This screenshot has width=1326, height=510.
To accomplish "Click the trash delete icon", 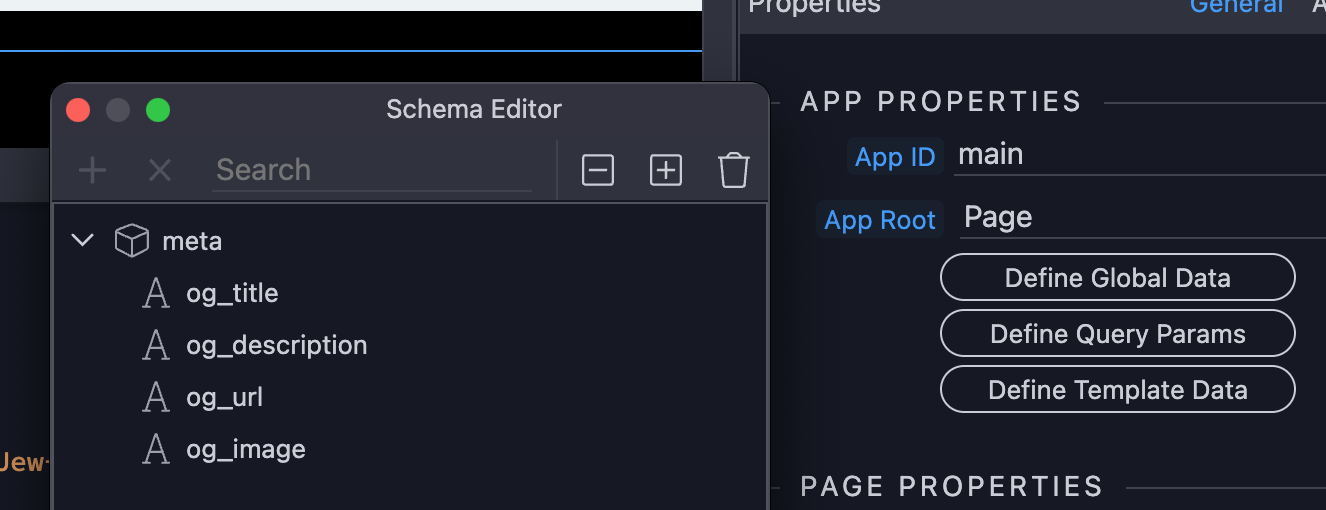I will click(x=733, y=170).
